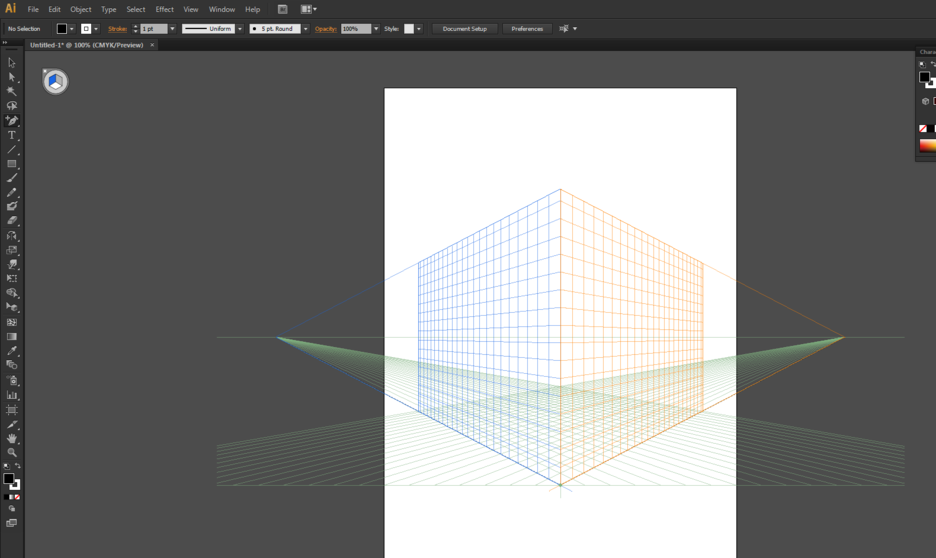Pick the Type tool
This screenshot has height=558, width=936.
coord(11,135)
